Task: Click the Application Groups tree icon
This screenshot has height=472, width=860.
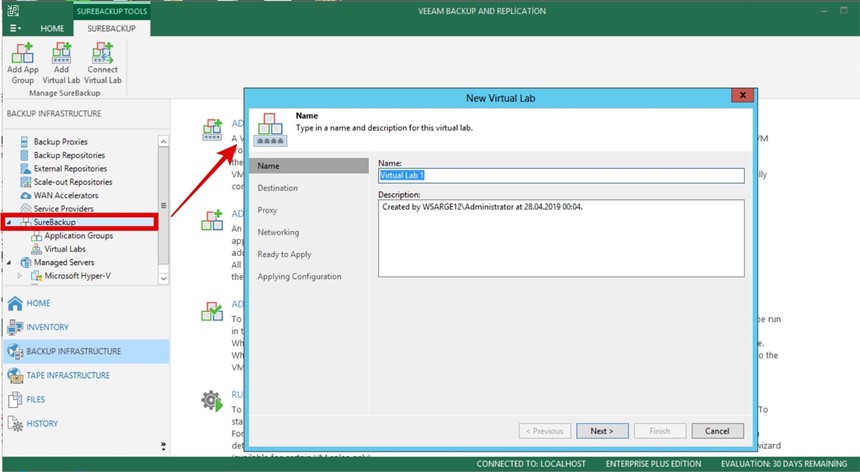Action: pyautogui.click(x=36, y=236)
